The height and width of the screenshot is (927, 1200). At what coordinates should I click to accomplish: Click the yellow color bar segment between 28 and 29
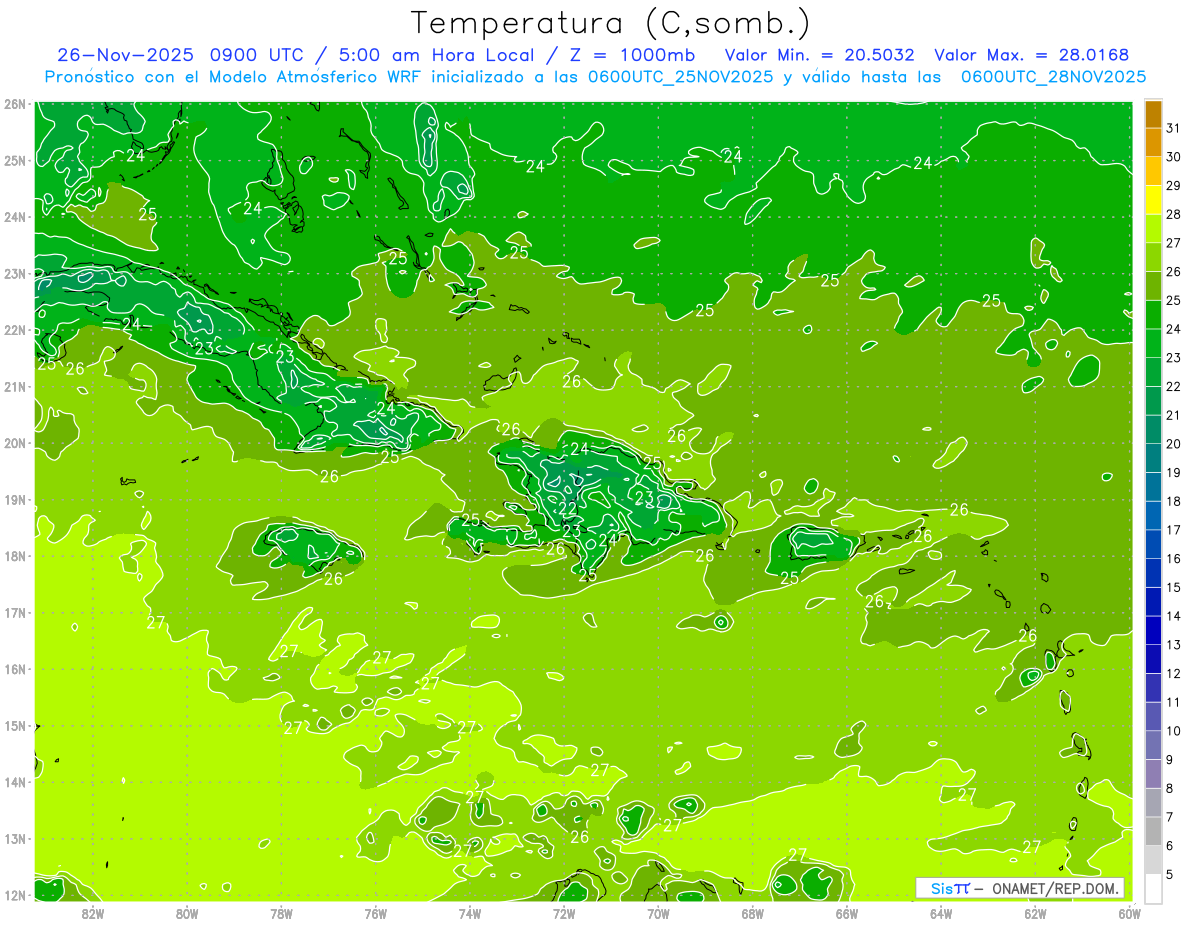click(x=1153, y=200)
